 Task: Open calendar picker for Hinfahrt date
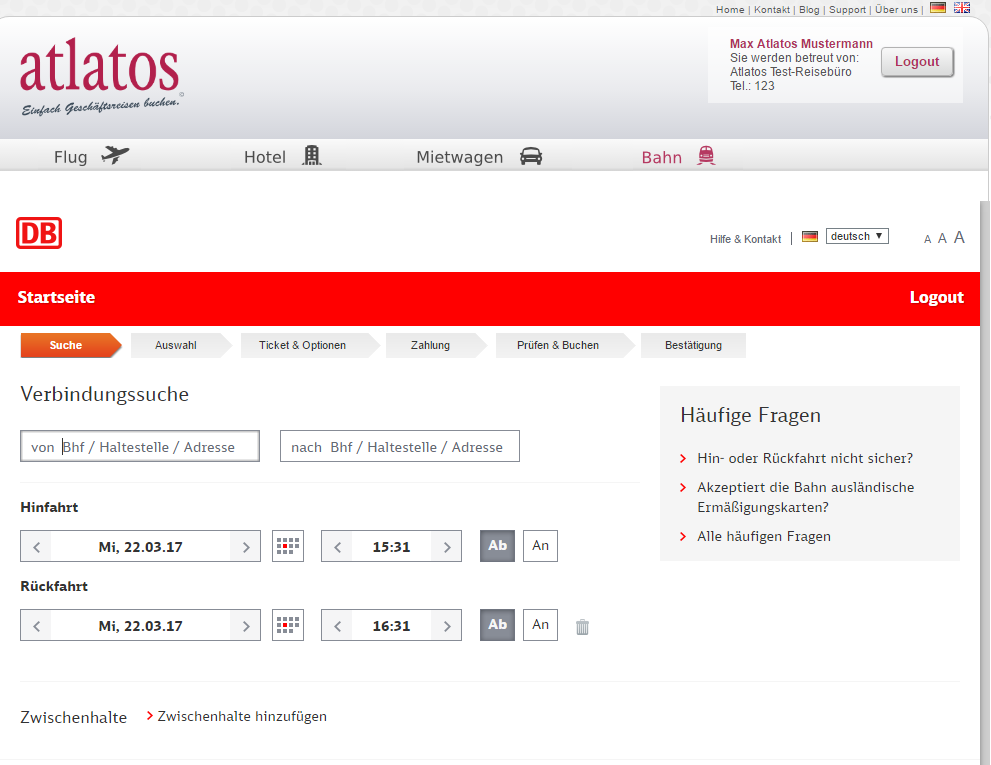[x=288, y=546]
